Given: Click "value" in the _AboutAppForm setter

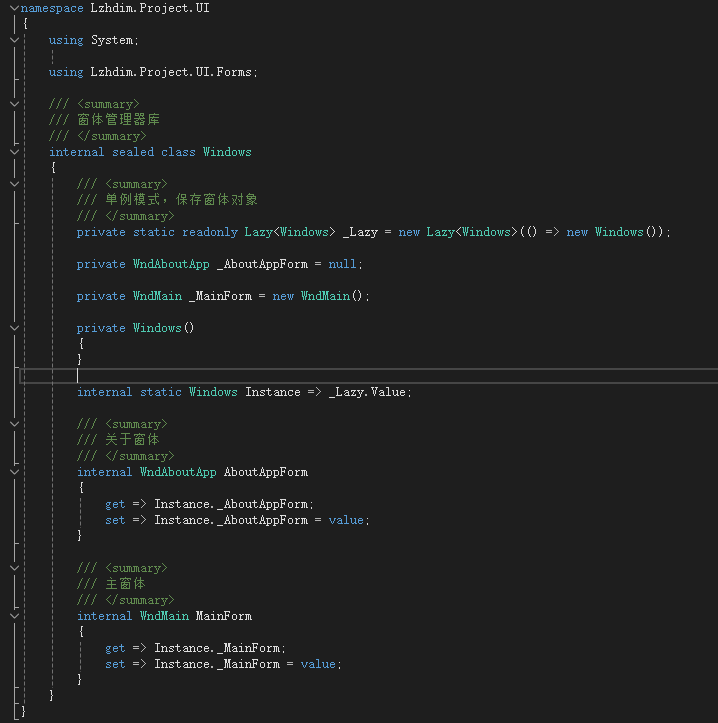Looking at the screenshot, I should (x=346, y=520).
